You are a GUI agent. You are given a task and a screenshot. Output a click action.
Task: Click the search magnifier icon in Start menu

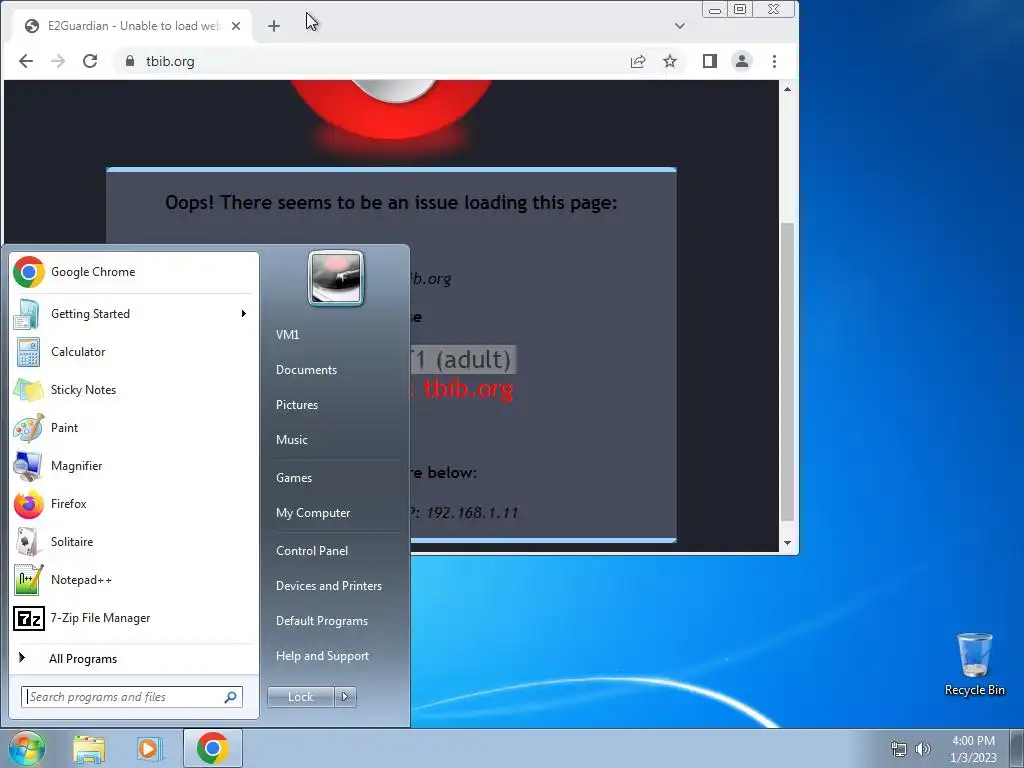coord(231,697)
